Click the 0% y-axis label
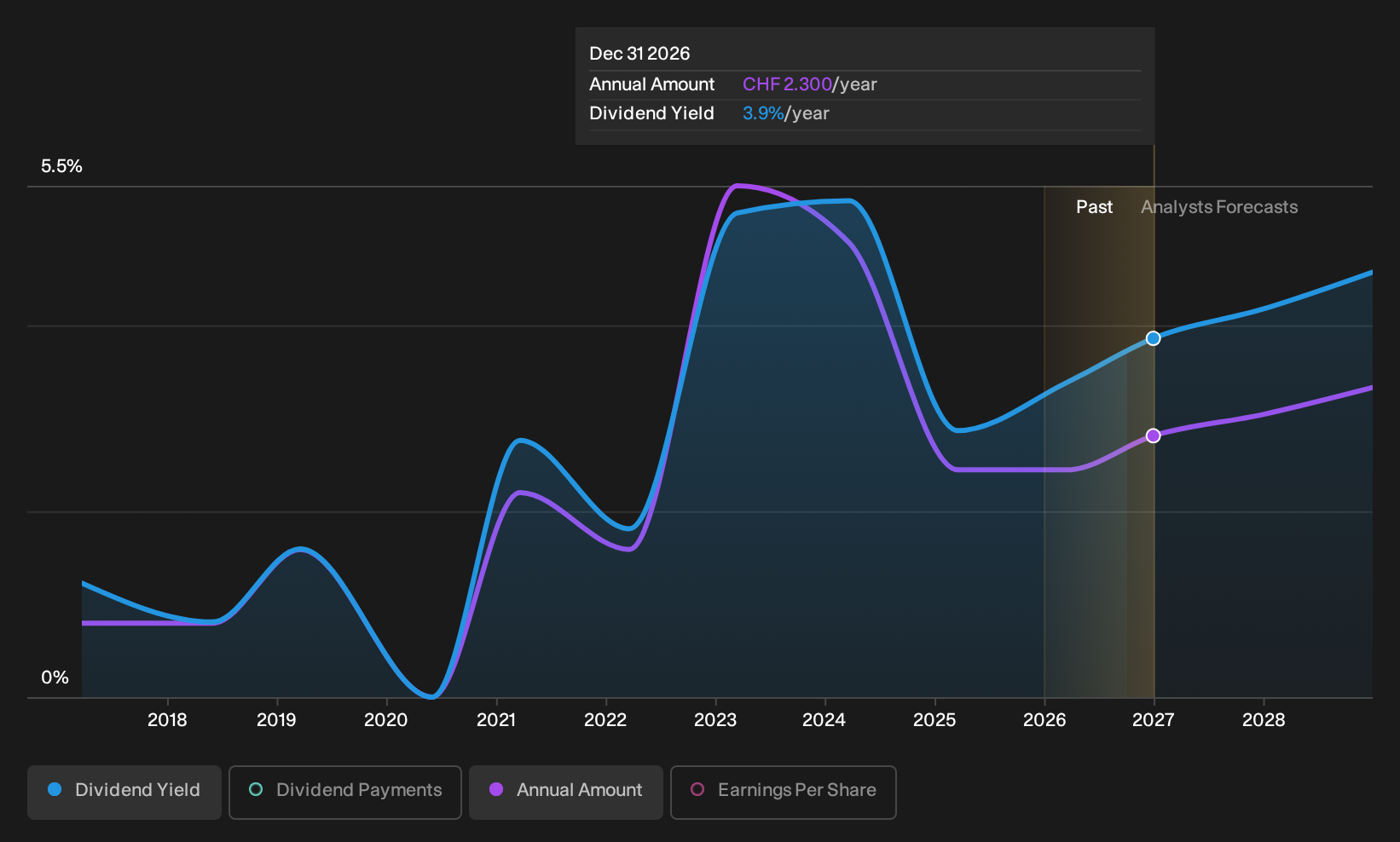Image resolution: width=1400 pixels, height=842 pixels. (55, 678)
